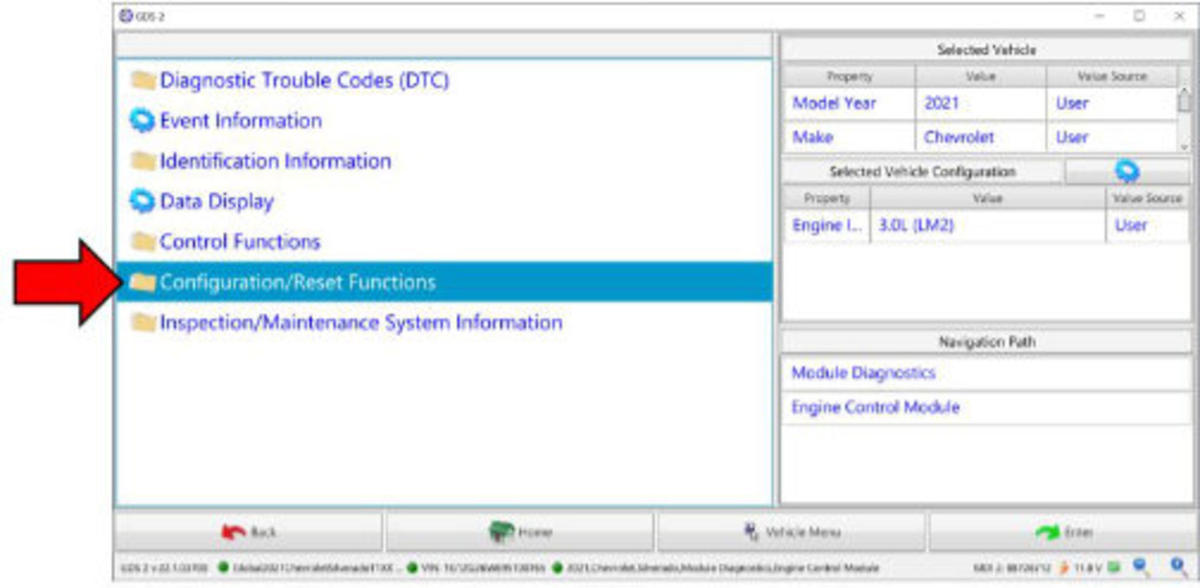The width and height of the screenshot is (1200, 588).
Task: Click the Control Functions folder icon
Action: tap(144, 241)
